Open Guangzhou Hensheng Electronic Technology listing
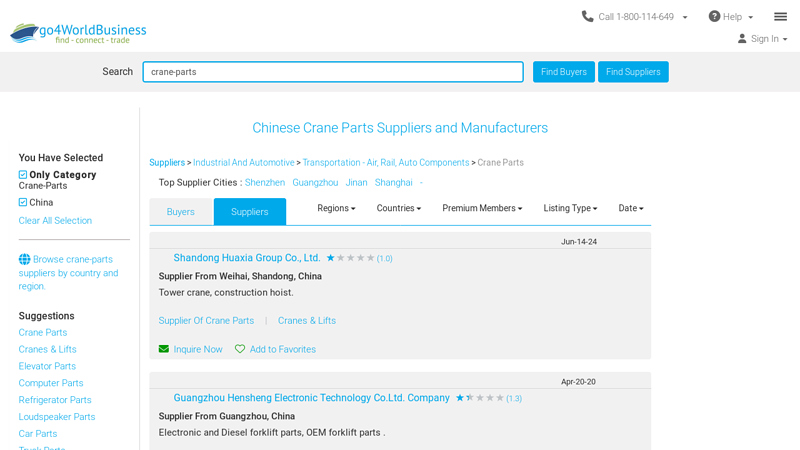This screenshot has width=800, height=450. click(311, 397)
